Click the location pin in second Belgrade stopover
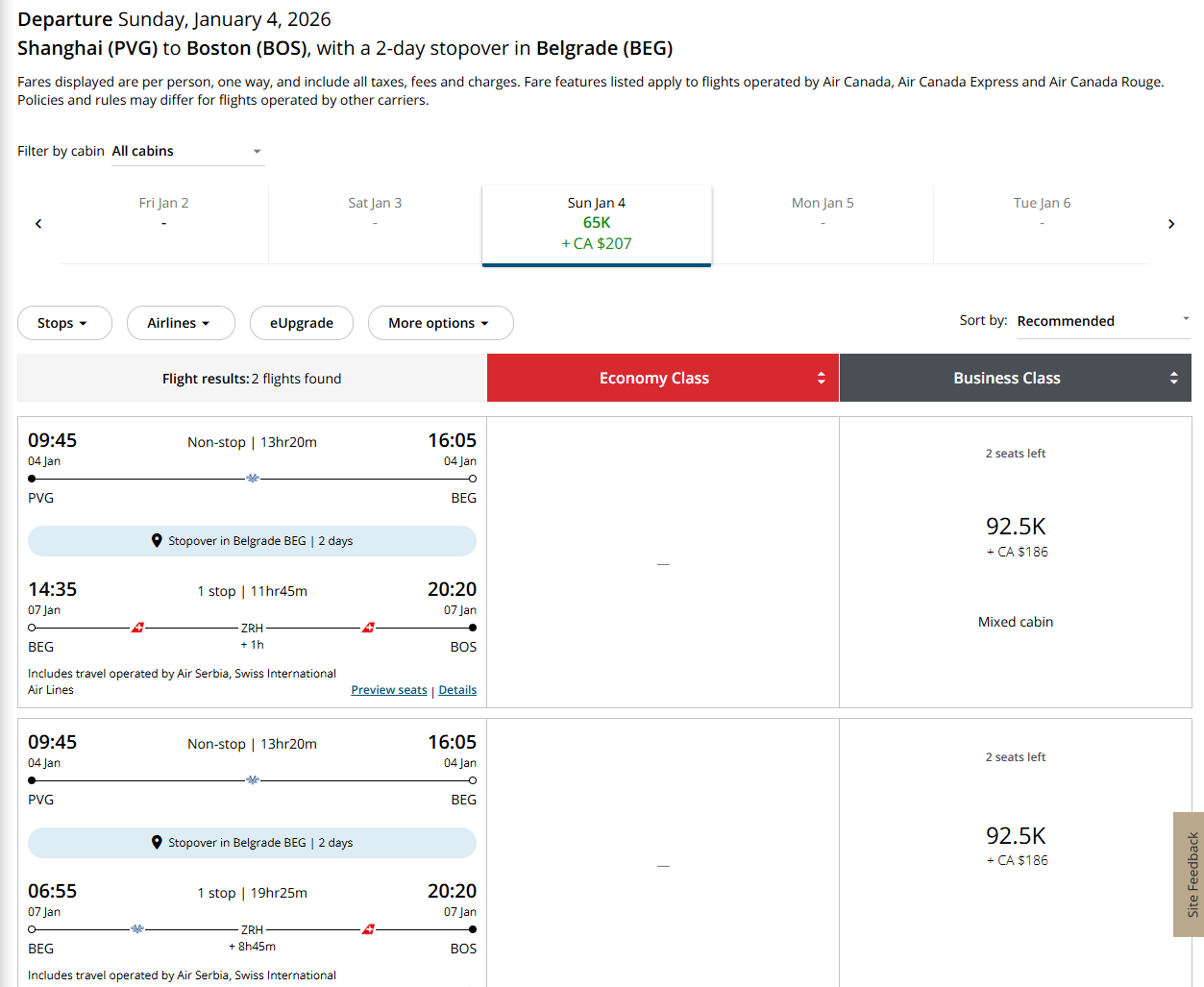 (157, 843)
